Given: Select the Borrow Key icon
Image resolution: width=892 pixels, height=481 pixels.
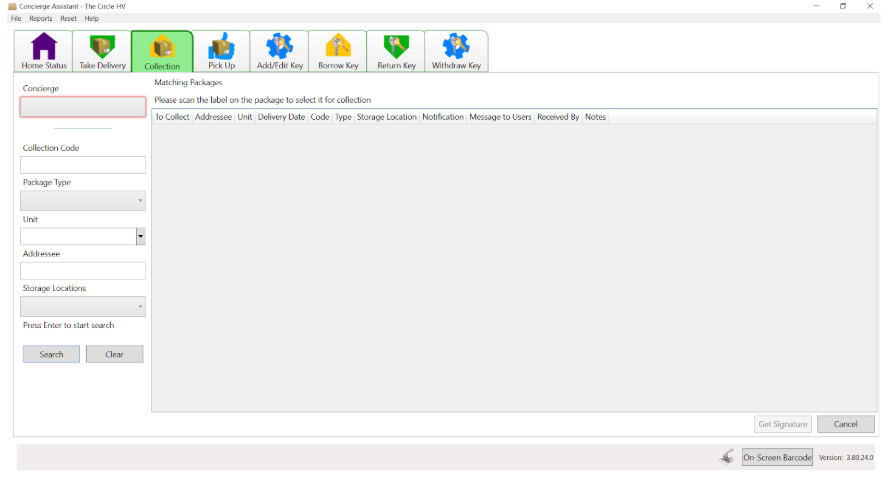Looking at the screenshot, I should pyautogui.click(x=338, y=47).
